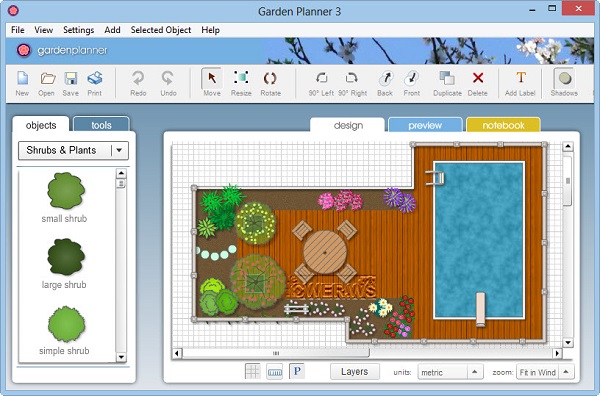Add Label with the T icon
Image resolution: width=600 pixels, height=396 pixels.
(x=520, y=83)
